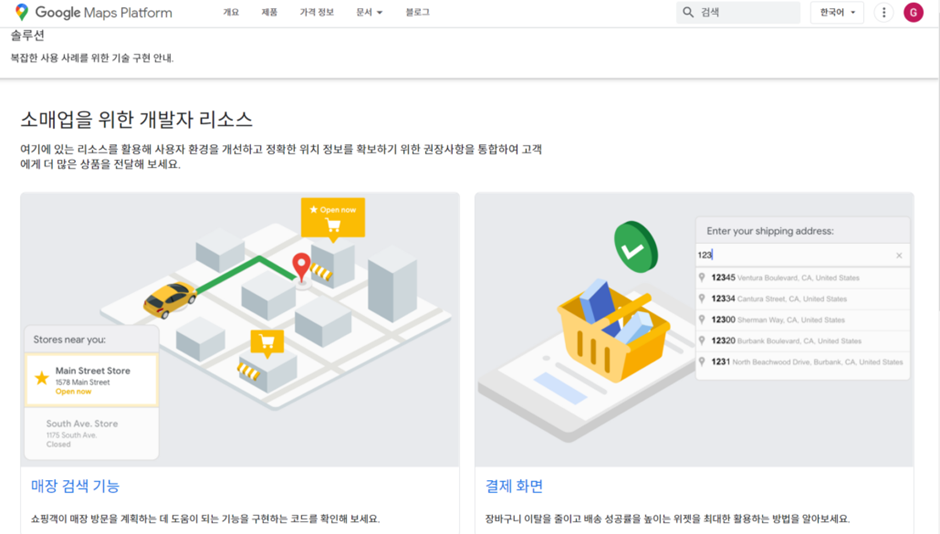Click the 소매업을 위한 개발자 리소스 heading
The height and width of the screenshot is (534, 940).
coord(137,119)
